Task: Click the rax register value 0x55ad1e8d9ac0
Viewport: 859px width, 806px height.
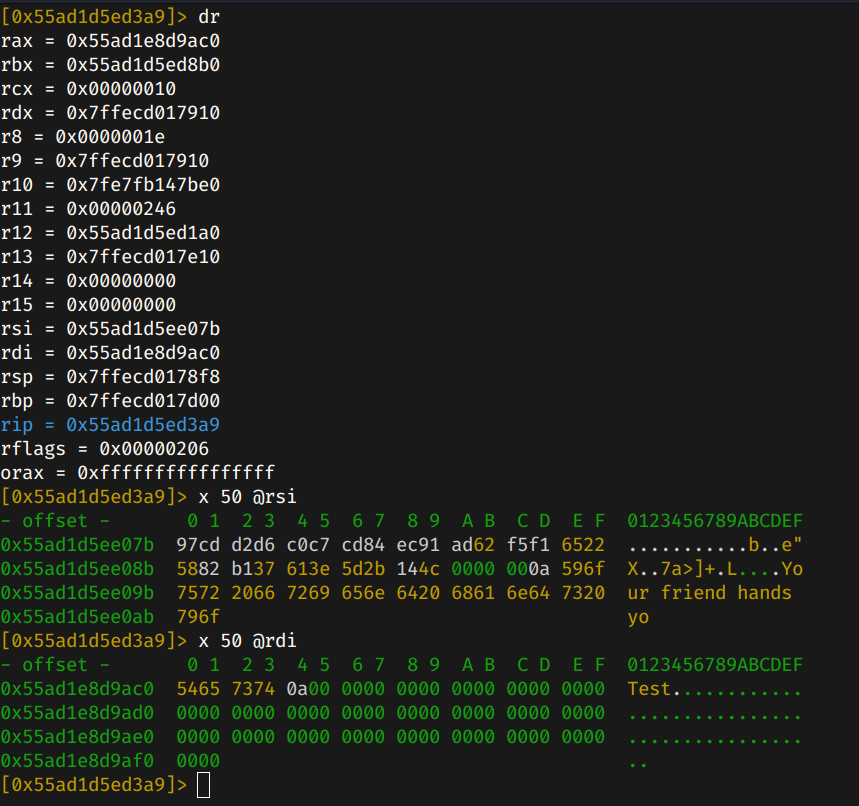Action: pos(143,41)
